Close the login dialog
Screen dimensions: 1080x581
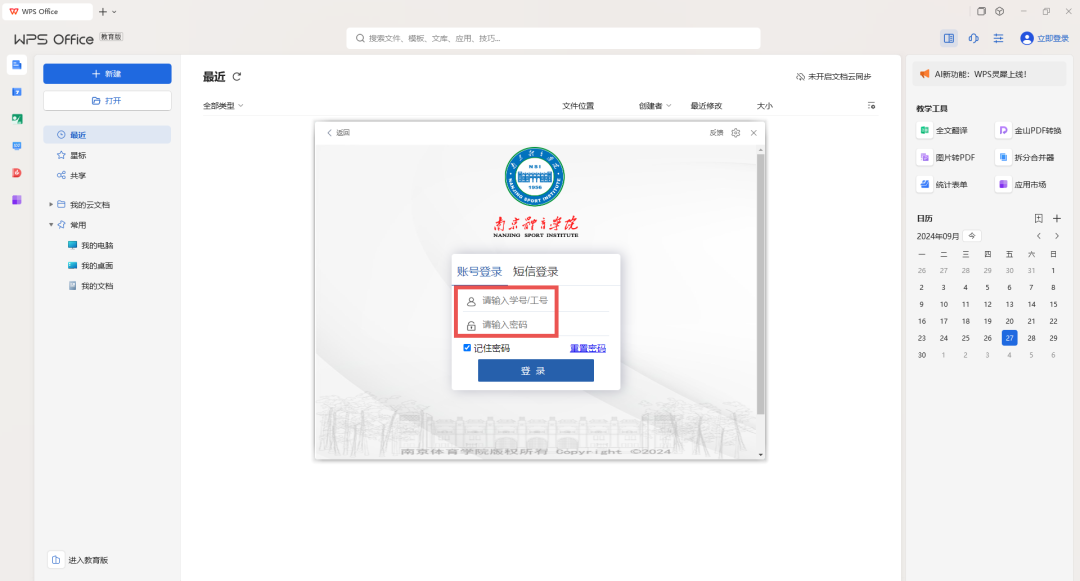coord(754,133)
